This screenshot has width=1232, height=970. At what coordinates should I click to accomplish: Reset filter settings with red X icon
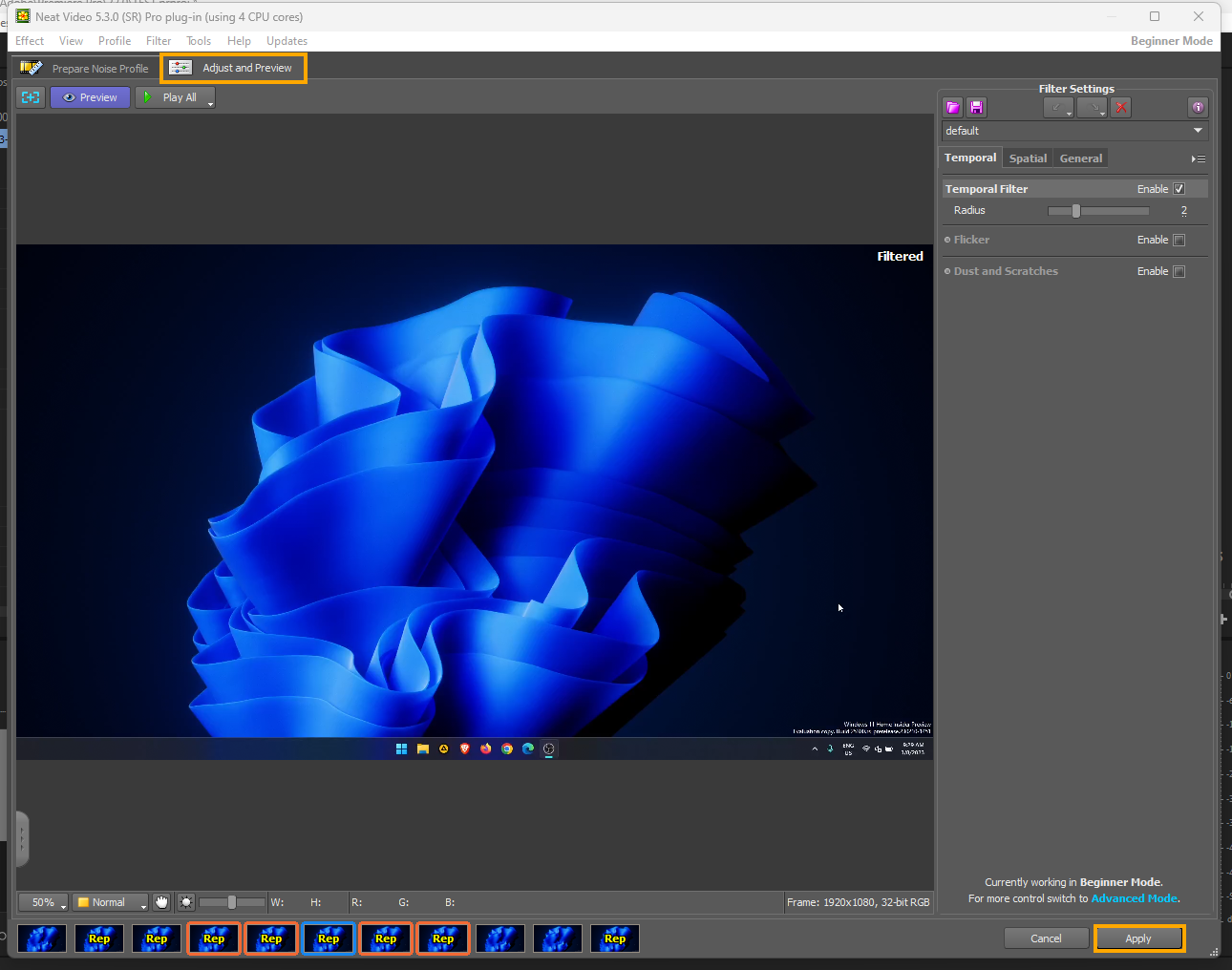(x=1121, y=107)
